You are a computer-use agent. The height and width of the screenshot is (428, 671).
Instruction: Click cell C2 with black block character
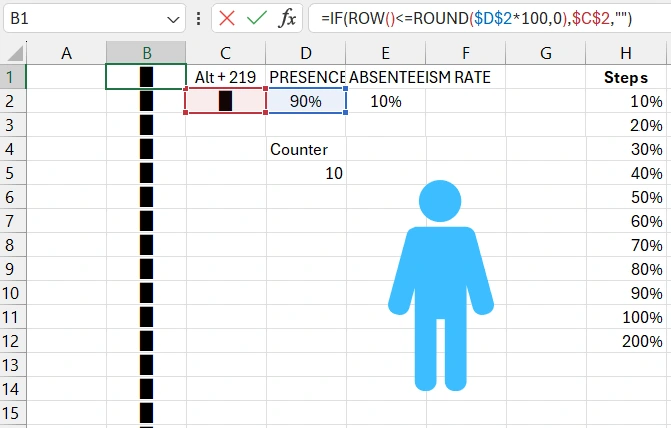[226, 101]
